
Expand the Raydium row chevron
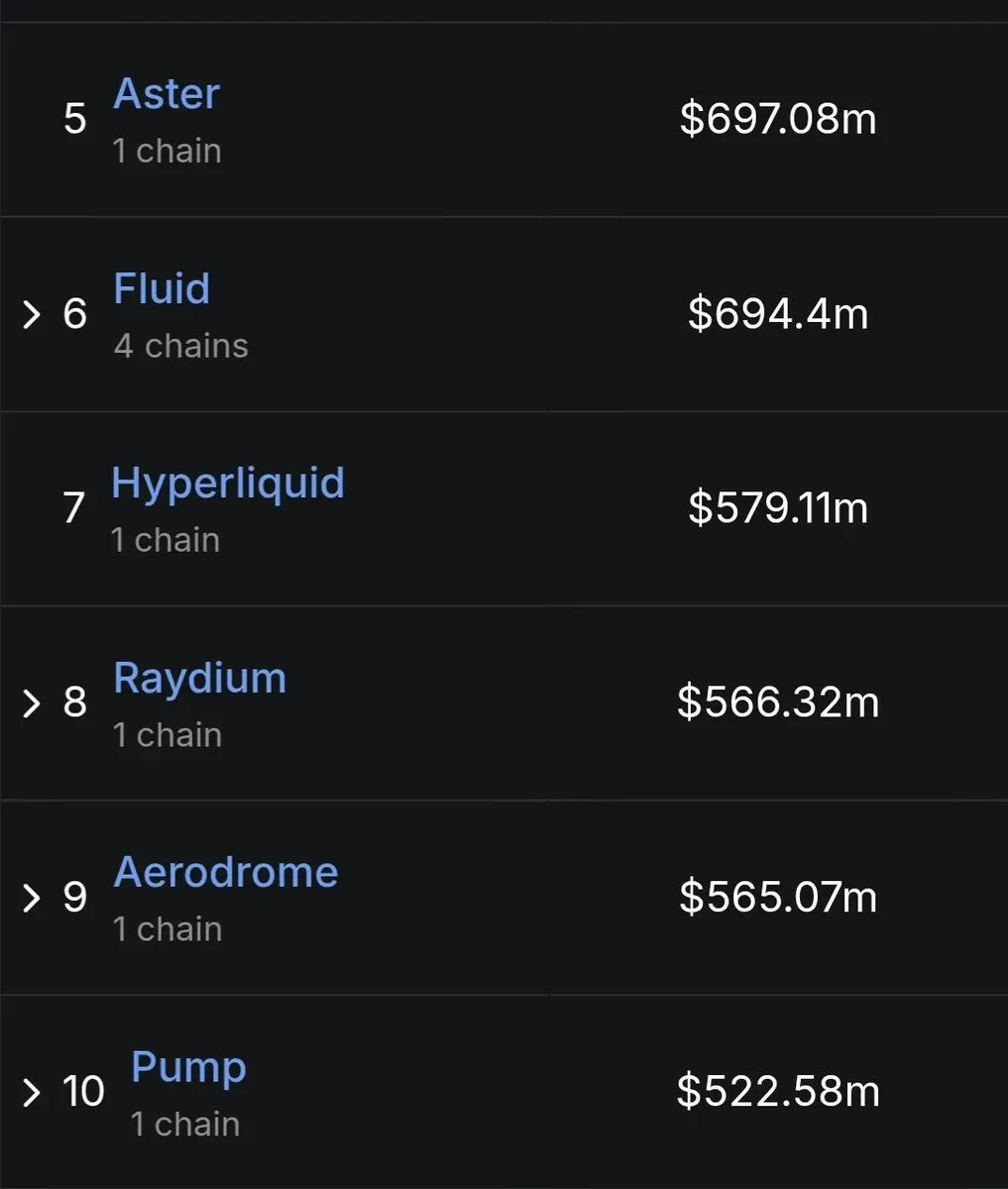pos(32,703)
